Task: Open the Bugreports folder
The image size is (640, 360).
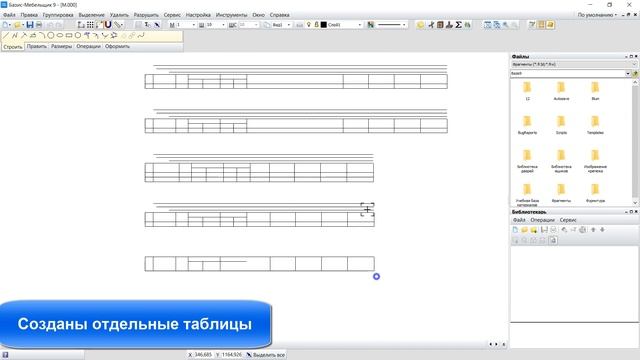Action: [527, 124]
